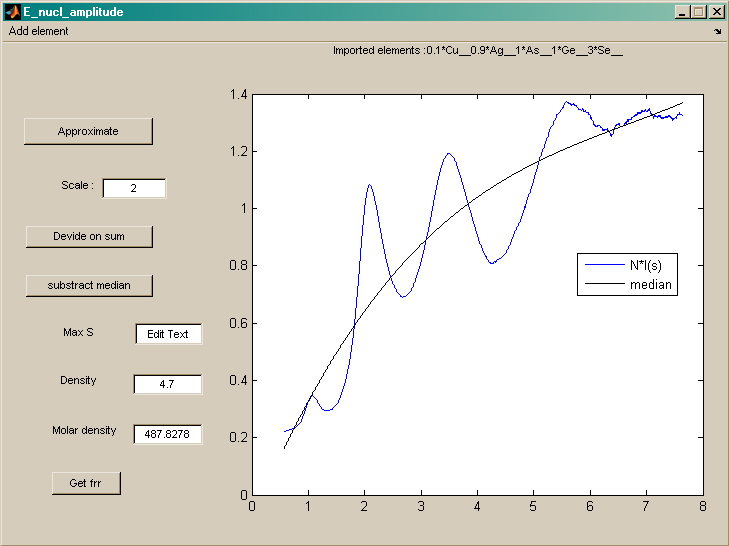The image size is (729, 546).
Task: Click the MATLAB icon in title bar
Action: pos(13,12)
